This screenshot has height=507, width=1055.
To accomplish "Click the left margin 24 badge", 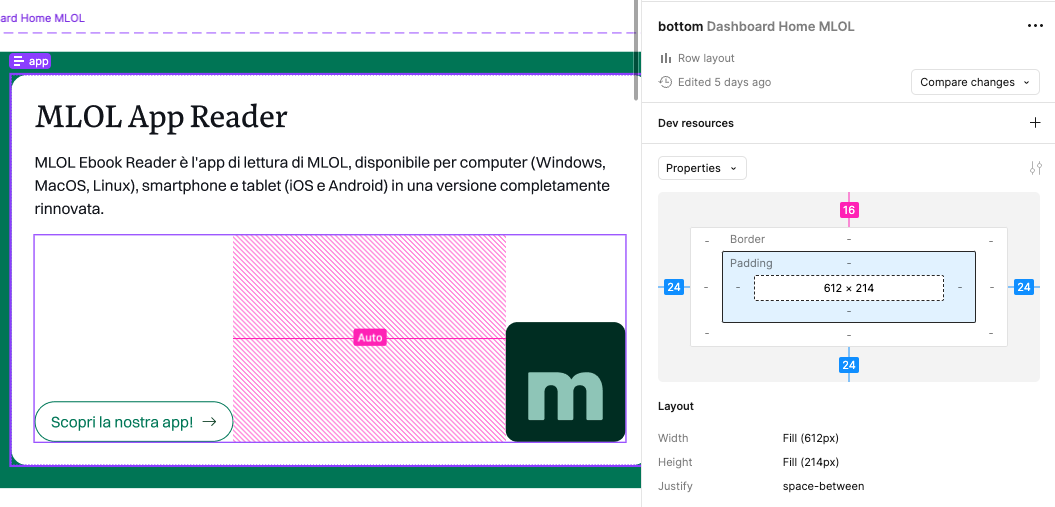I will pos(674,287).
